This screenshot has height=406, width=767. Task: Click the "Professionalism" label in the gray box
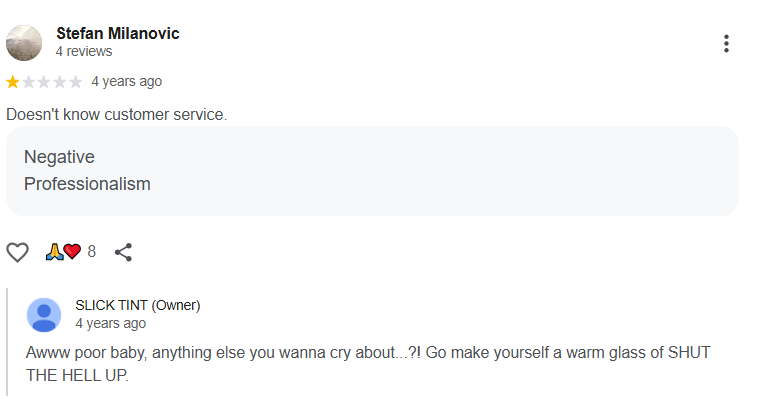[87, 184]
